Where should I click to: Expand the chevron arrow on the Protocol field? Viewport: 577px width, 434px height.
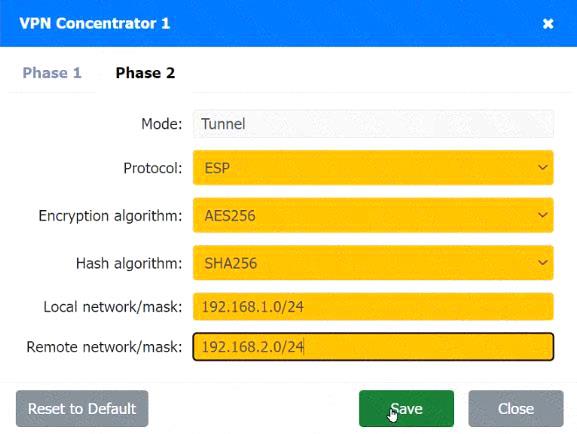[x=542, y=167]
